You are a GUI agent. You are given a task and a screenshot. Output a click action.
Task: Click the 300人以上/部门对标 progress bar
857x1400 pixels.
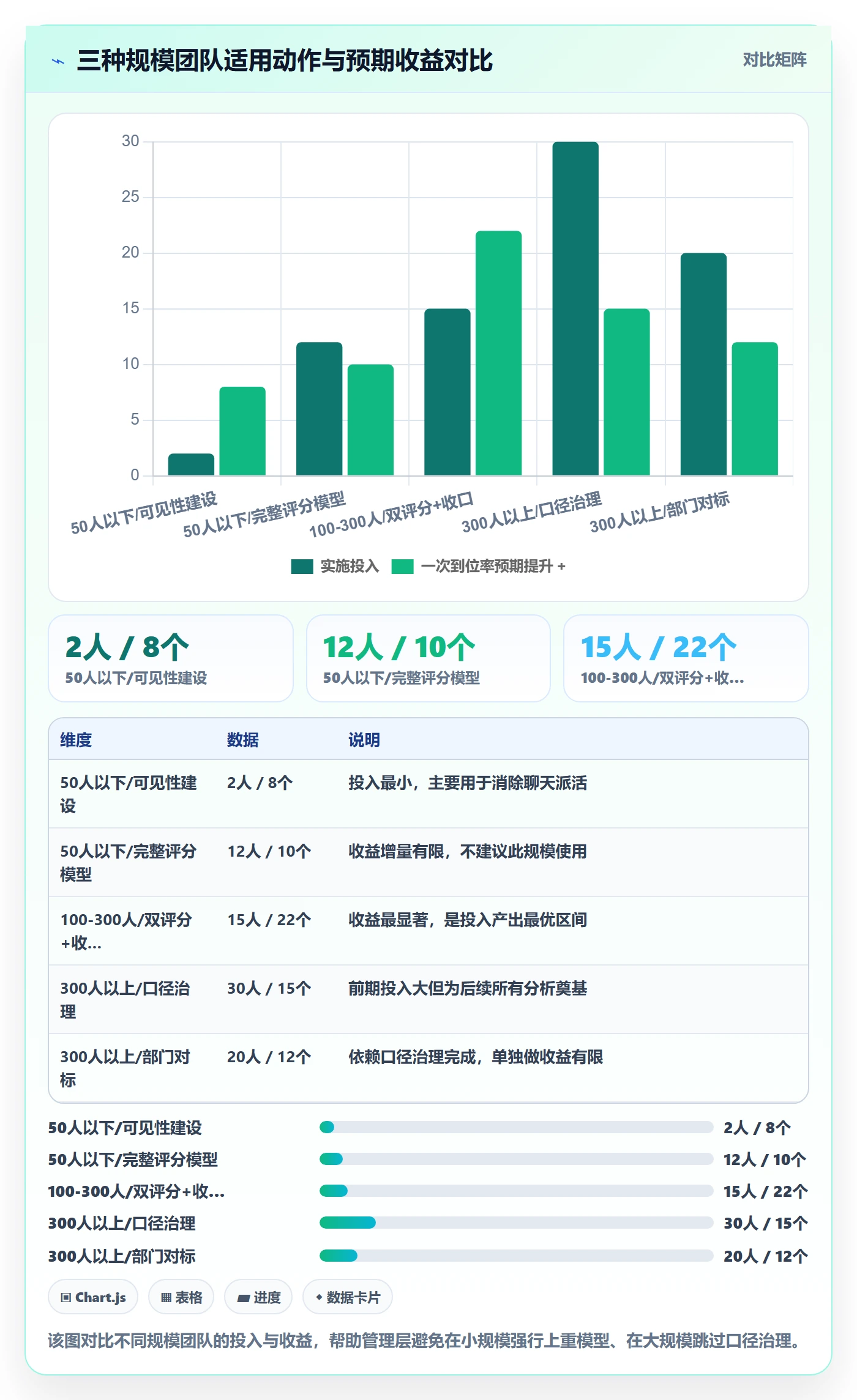click(517, 1256)
